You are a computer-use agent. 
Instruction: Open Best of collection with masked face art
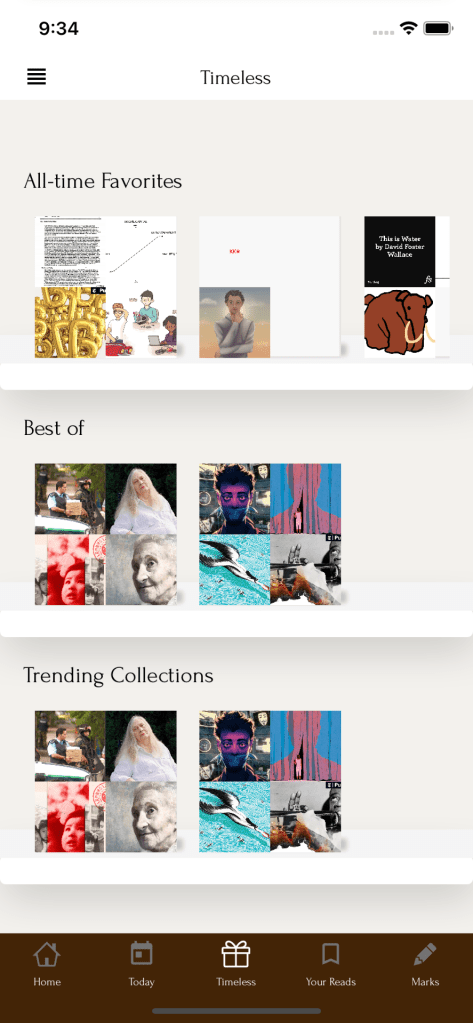(269, 534)
